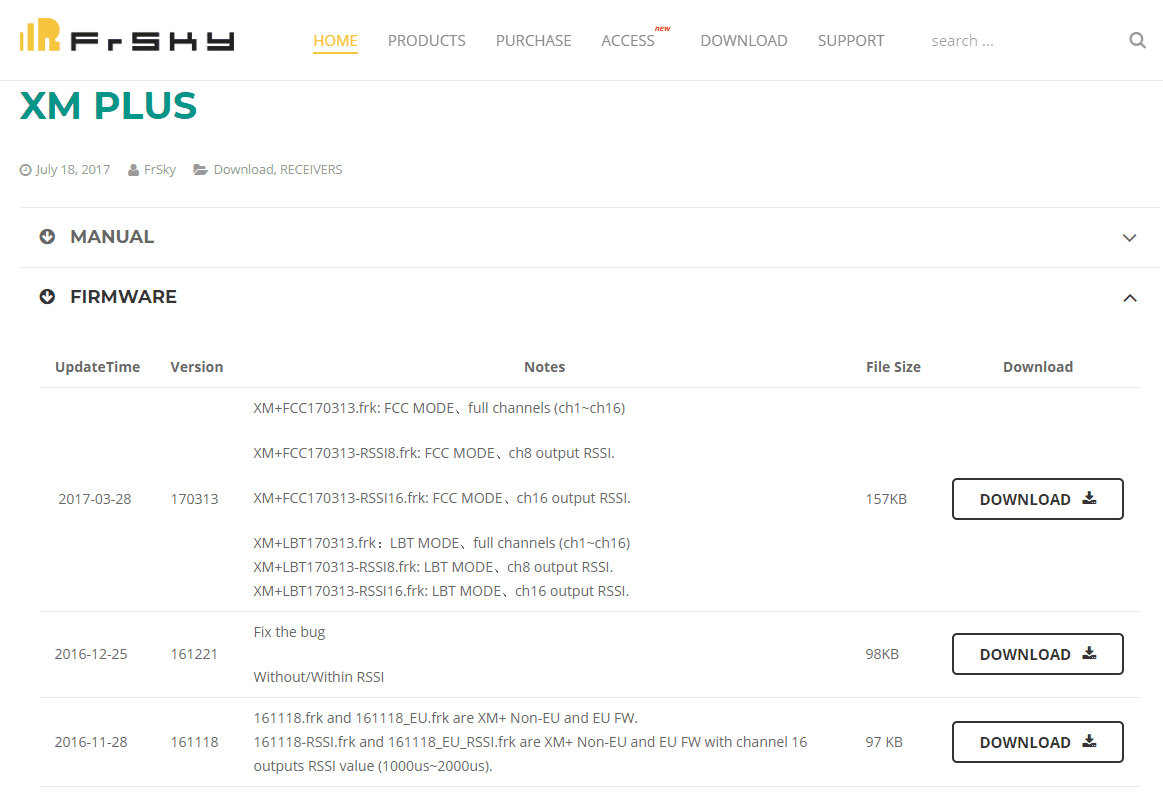1163x802 pixels.
Task: Go to the HOME menu
Action: [335, 41]
